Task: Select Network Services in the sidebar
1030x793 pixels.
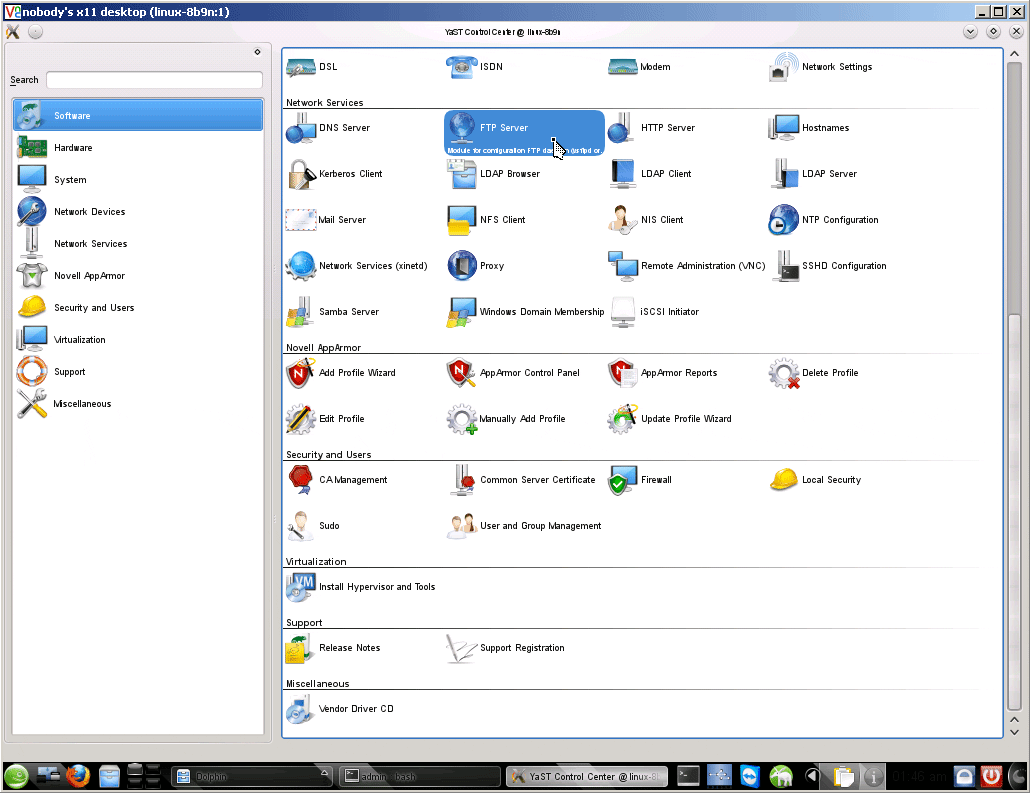Action: (x=138, y=244)
